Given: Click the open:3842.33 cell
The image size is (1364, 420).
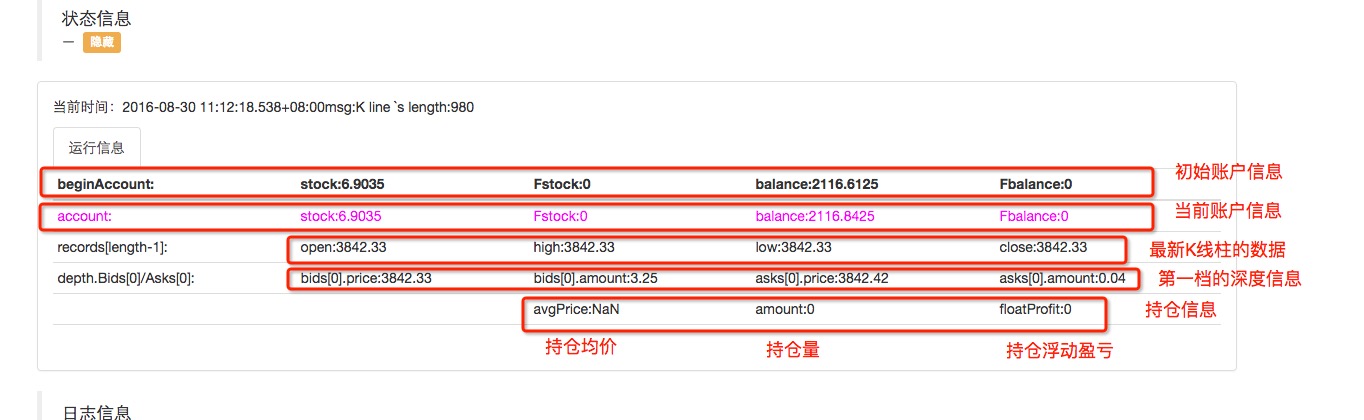Looking at the screenshot, I should [341, 247].
